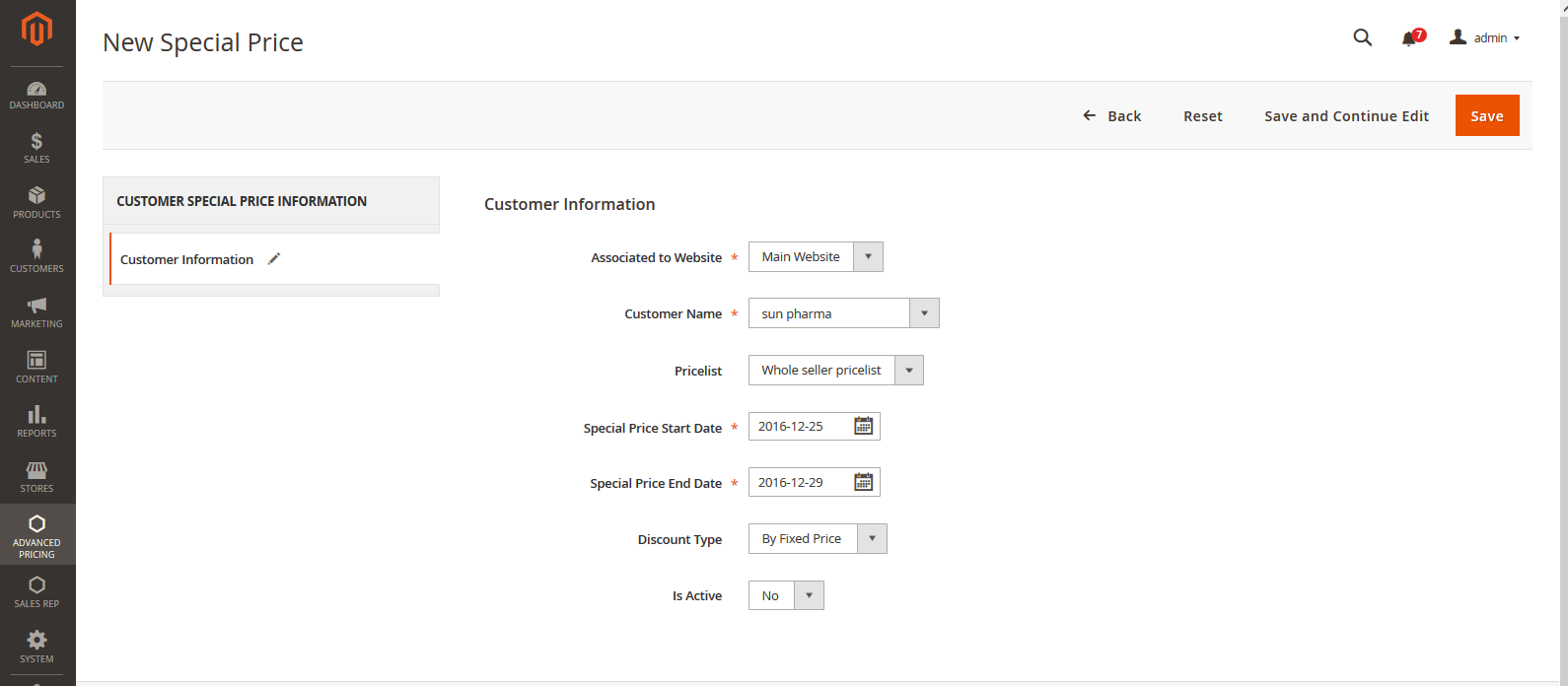Click the Customer Information section heading
The height and width of the screenshot is (686, 1568).
pos(569,204)
